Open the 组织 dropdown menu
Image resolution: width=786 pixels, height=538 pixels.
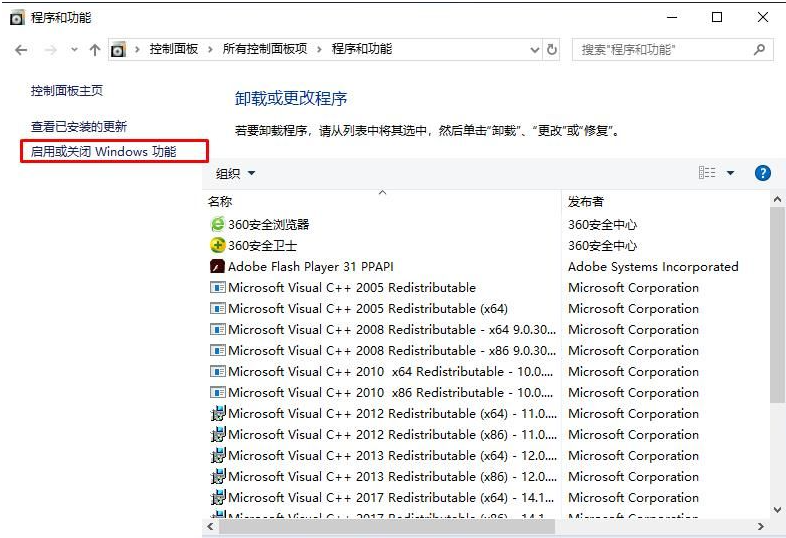coord(235,173)
